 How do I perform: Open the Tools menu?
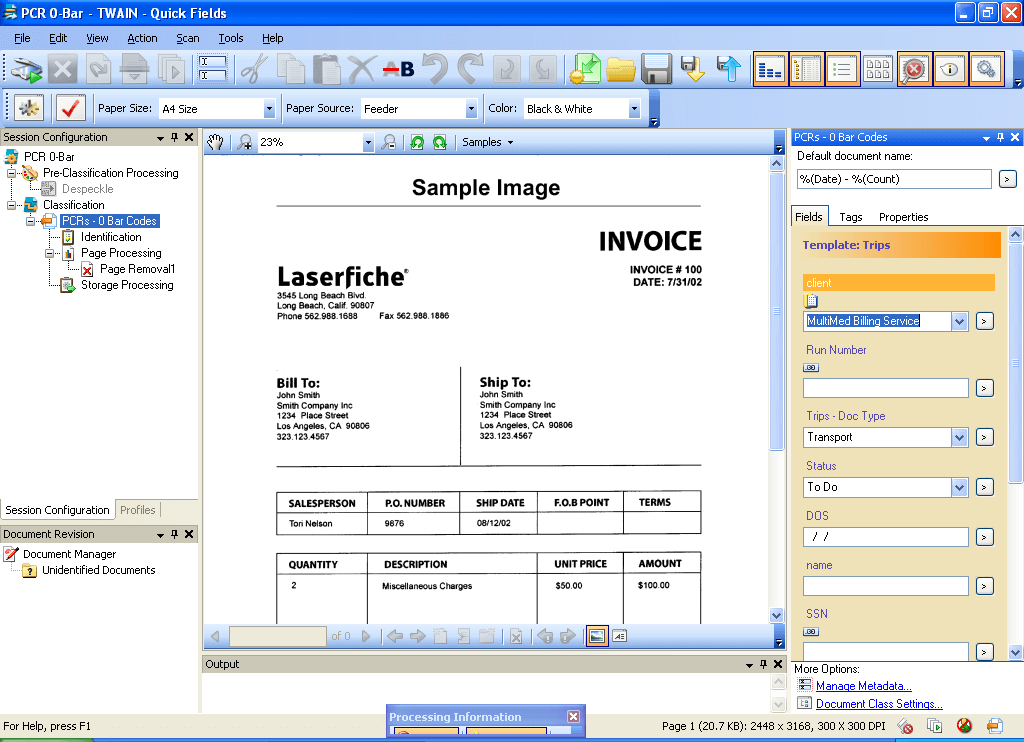(231, 38)
